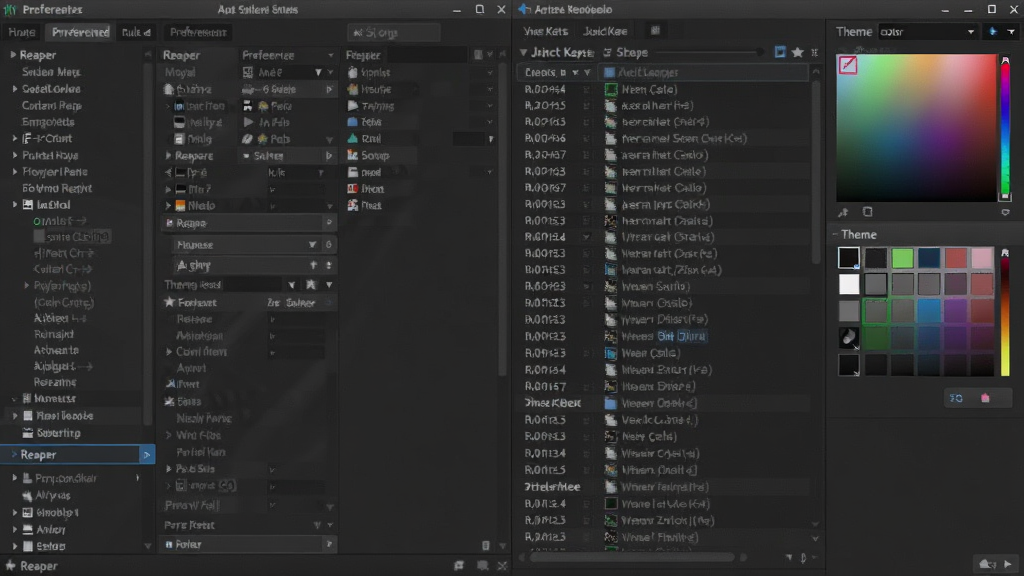Open the Preference column header dropdown
This screenshot has width=1024, height=576.
click(330, 56)
